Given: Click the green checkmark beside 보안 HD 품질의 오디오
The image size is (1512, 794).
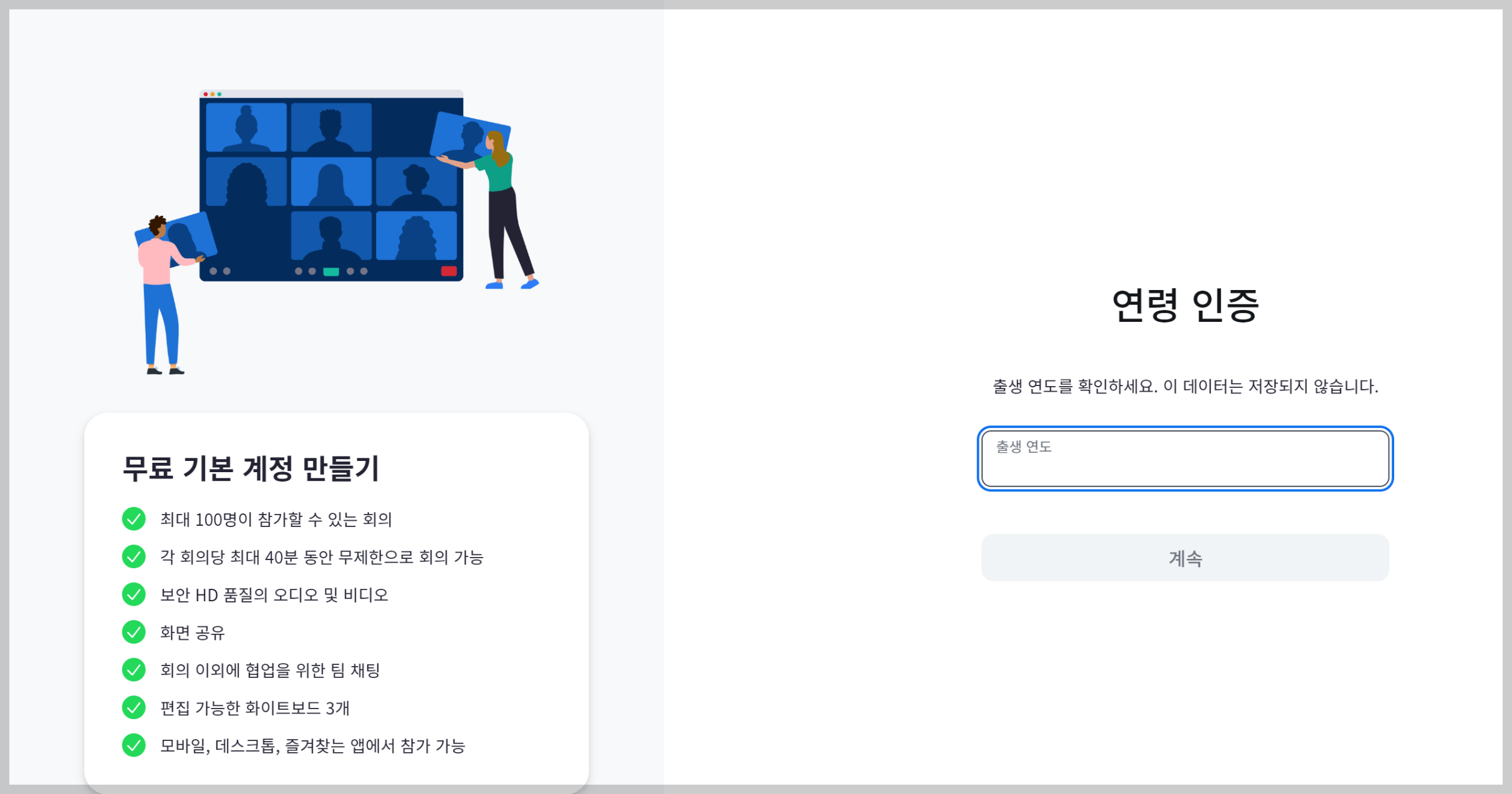Looking at the screenshot, I should tap(133, 594).
